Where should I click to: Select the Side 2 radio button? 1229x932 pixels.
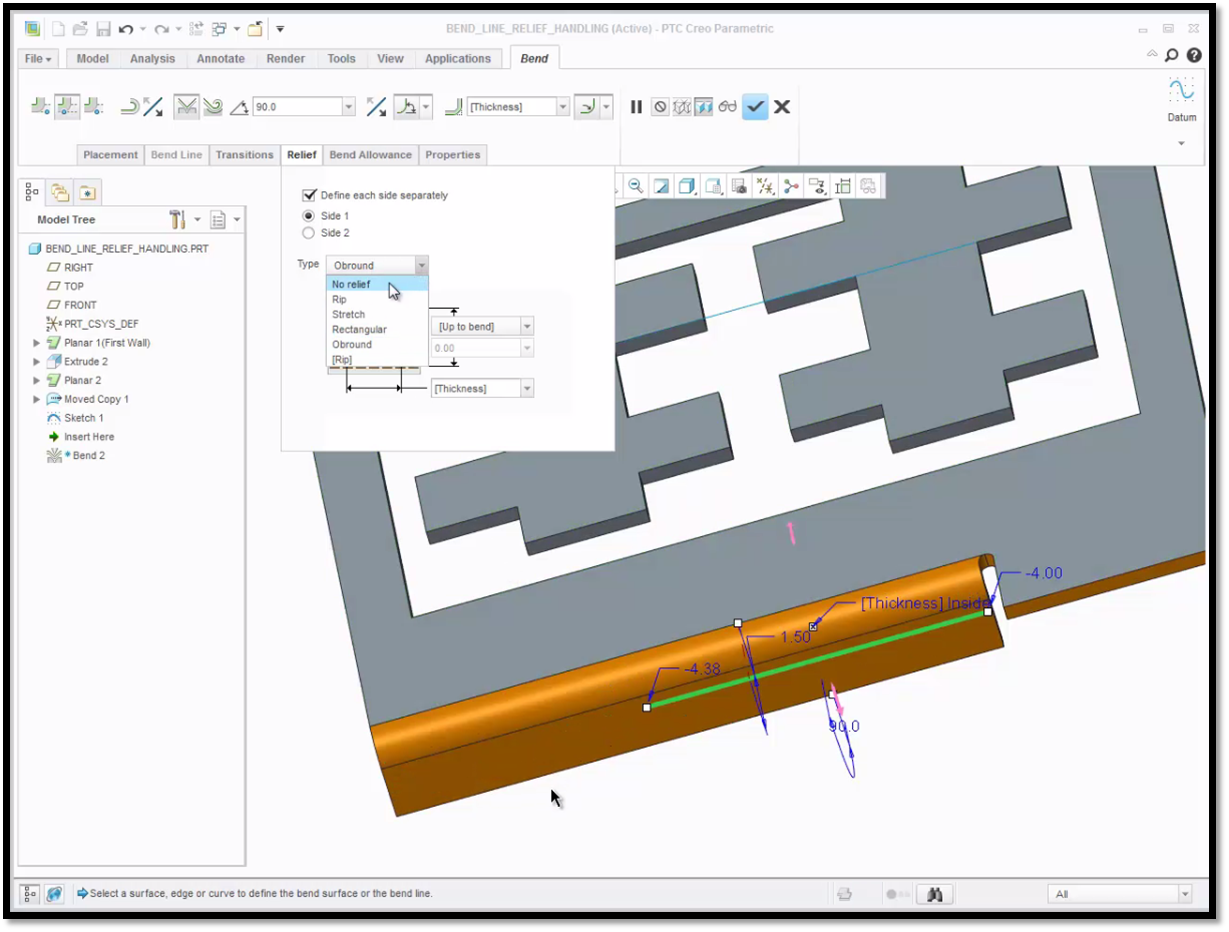tap(308, 233)
